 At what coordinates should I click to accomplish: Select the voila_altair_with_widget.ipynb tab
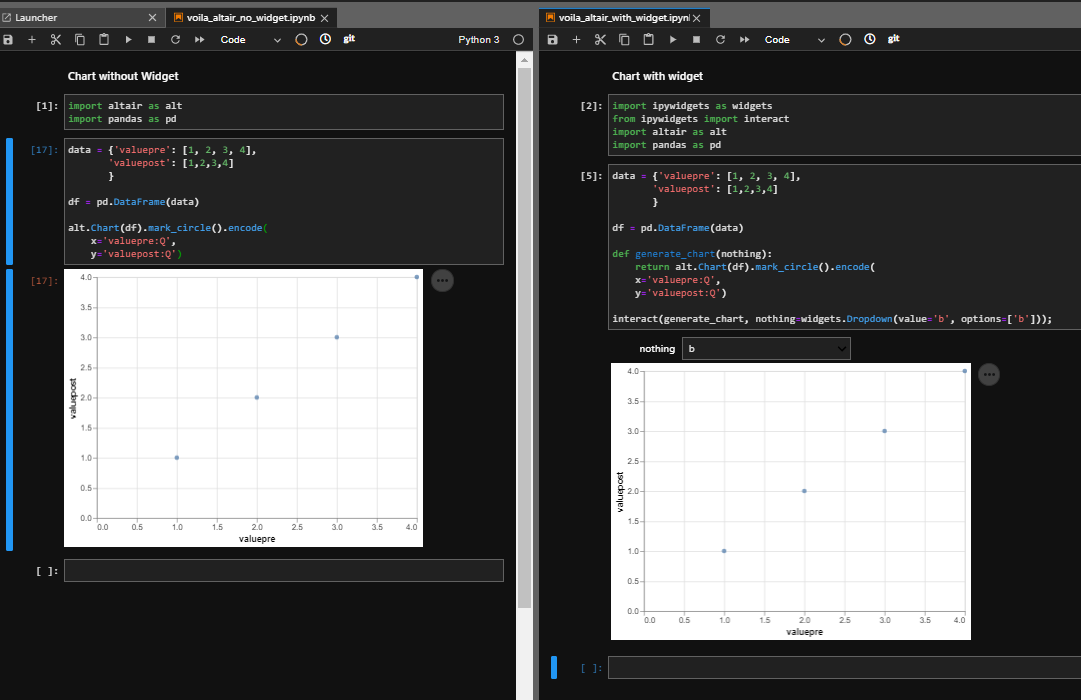click(x=620, y=17)
